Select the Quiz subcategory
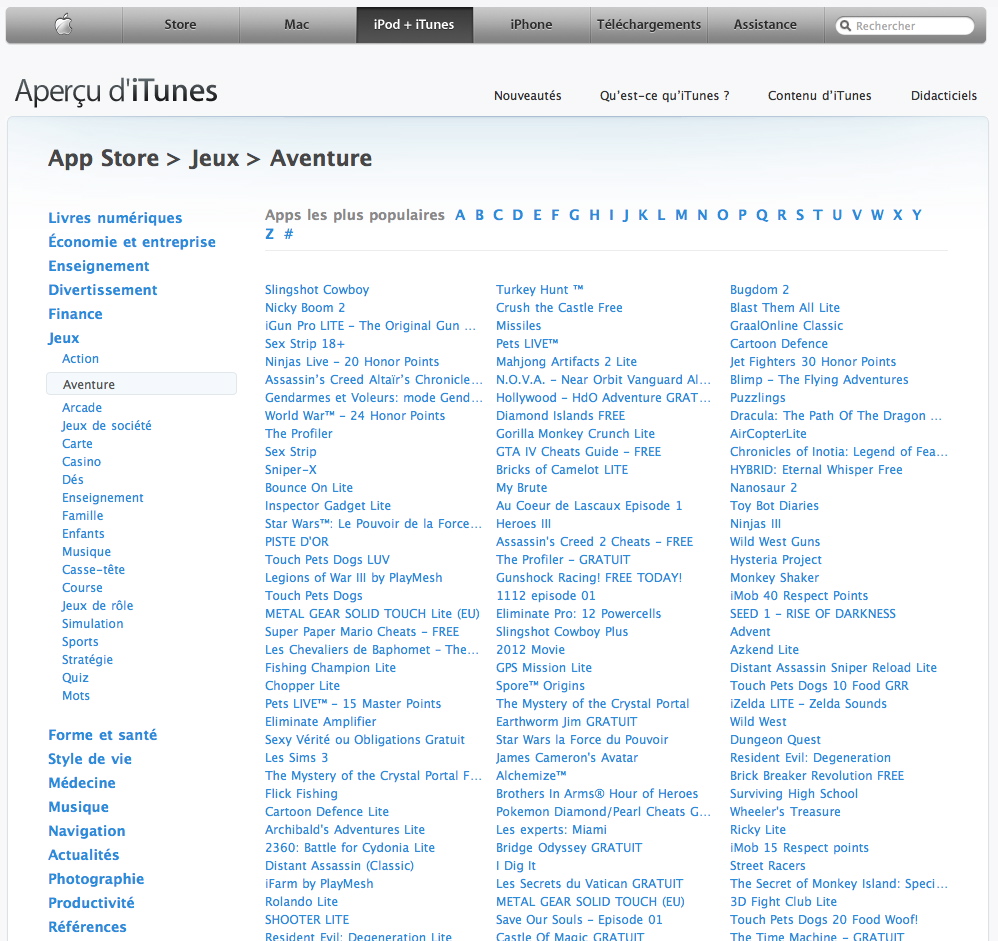Screen dimensions: 998x941 pyautogui.click(x=75, y=677)
